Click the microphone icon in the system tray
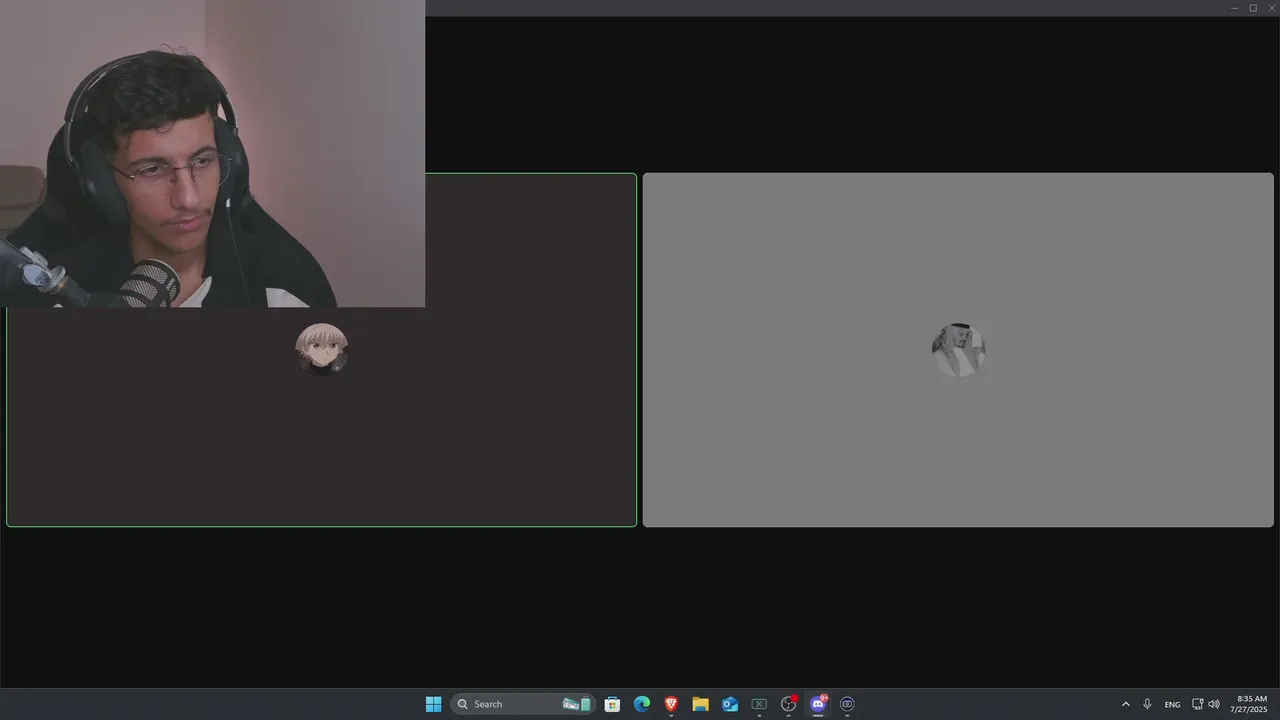This screenshot has width=1280, height=720. click(1147, 704)
